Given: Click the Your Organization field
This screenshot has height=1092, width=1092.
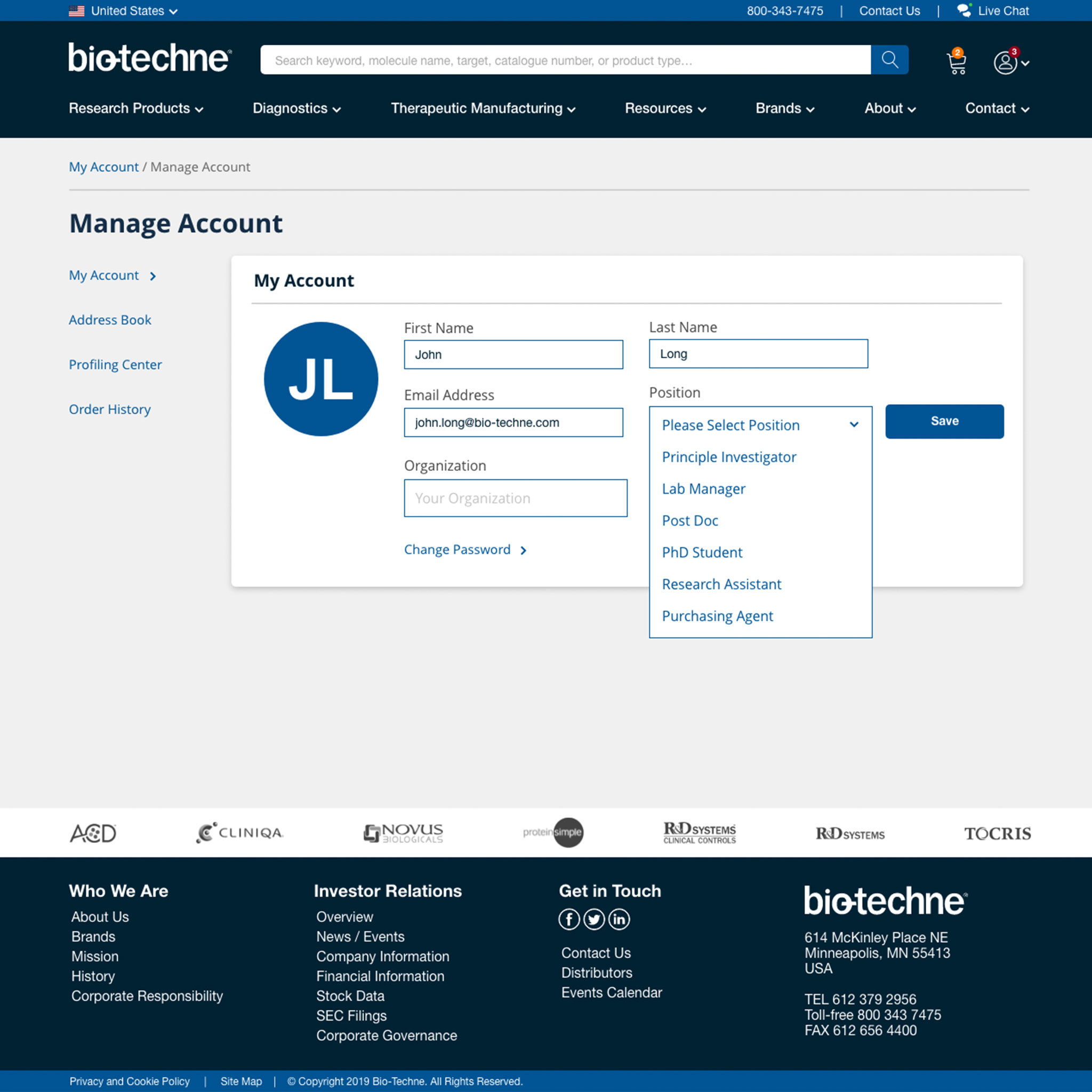Looking at the screenshot, I should coord(516,498).
